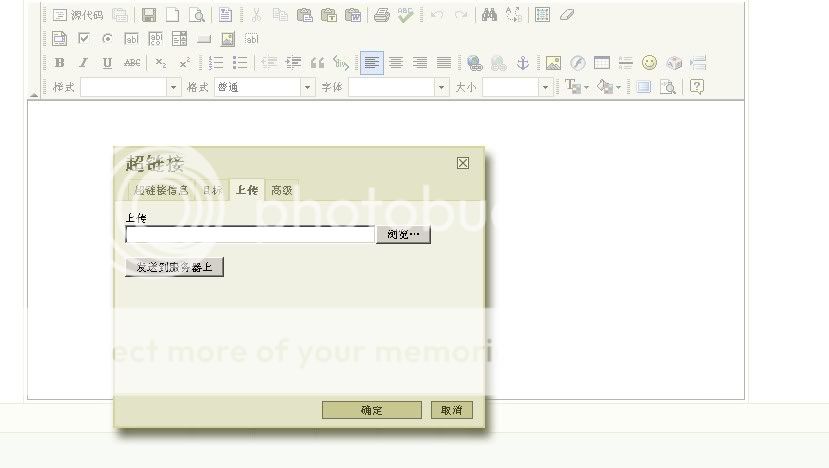The image size is (829, 468).
Task: Click the insert table icon
Action: [x=602, y=63]
